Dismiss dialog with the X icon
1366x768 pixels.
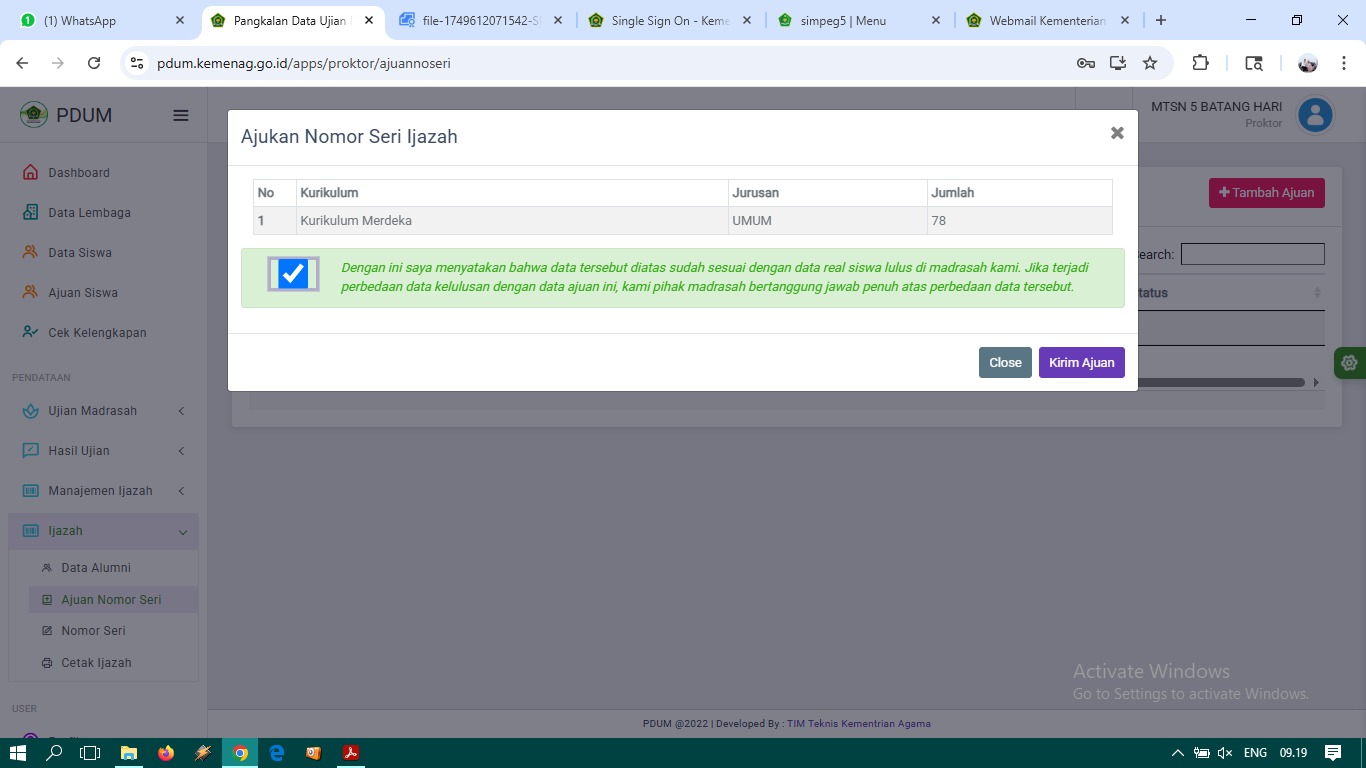(1117, 133)
